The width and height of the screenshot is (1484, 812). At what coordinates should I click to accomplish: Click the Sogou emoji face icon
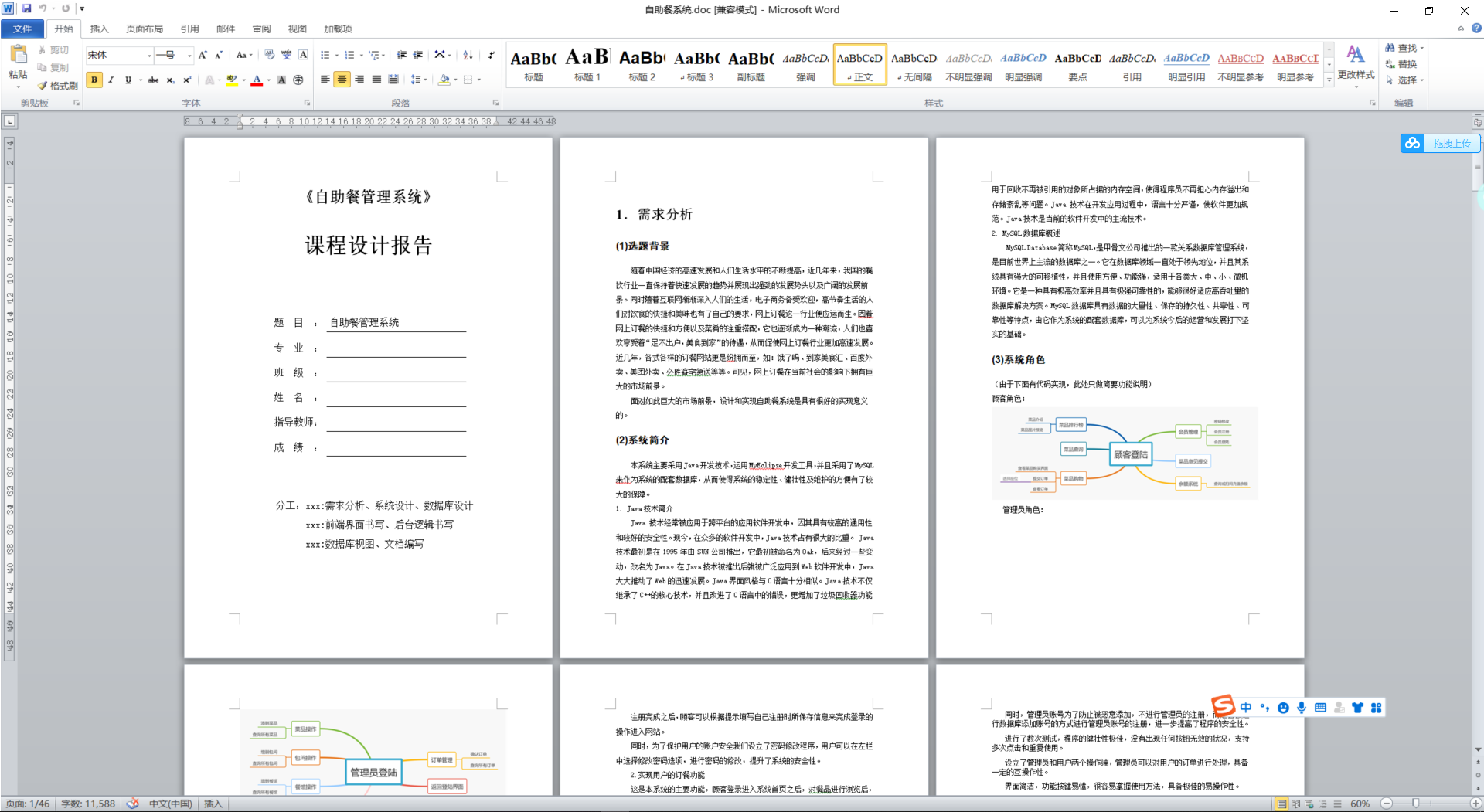click(x=1283, y=708)
